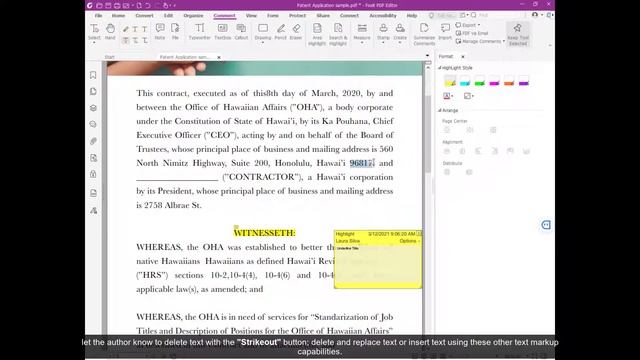Open Attachments panel in left sidebar

click(x=93, y=141)
